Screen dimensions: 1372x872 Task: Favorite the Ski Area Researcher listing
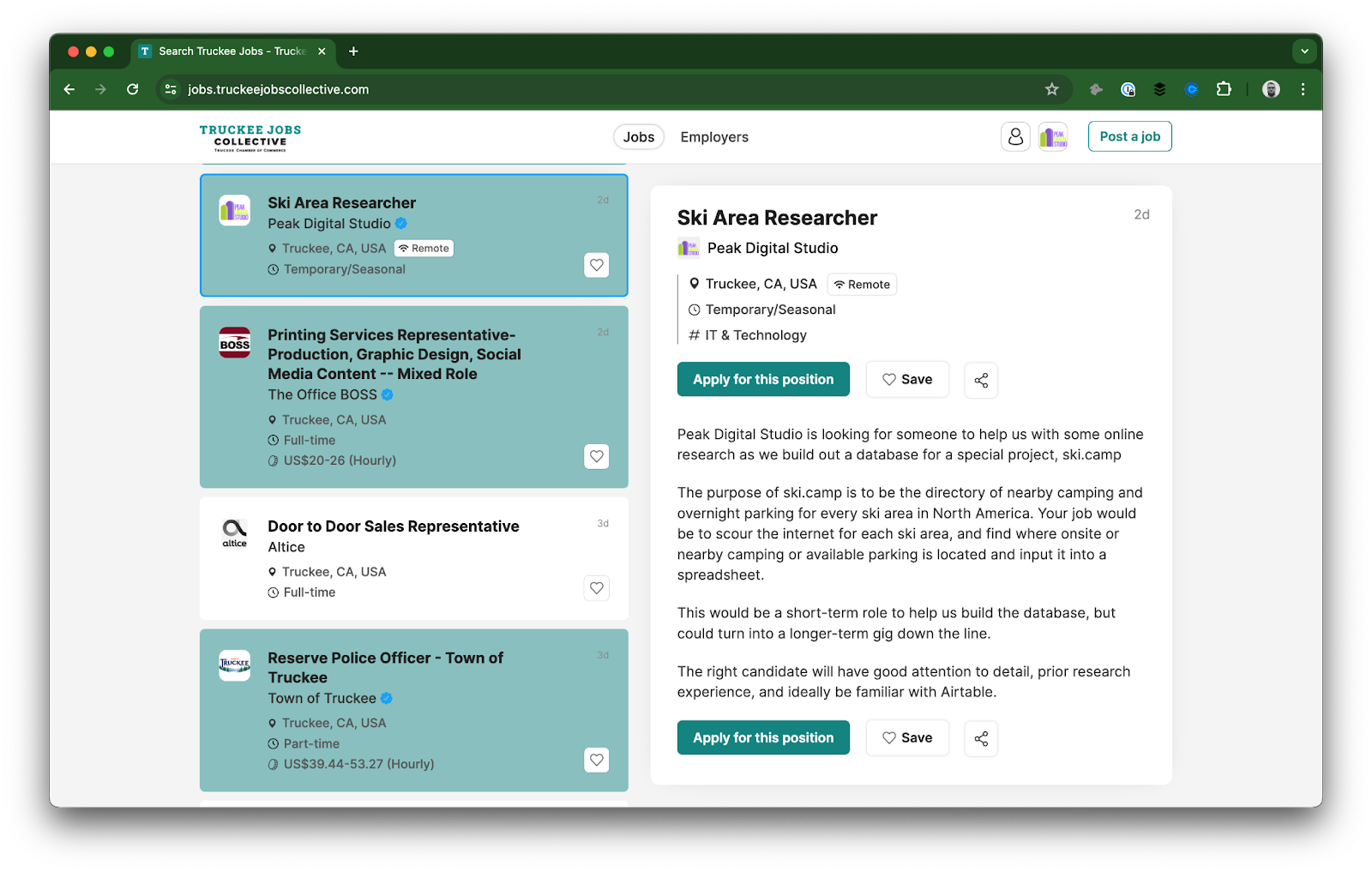596,265
